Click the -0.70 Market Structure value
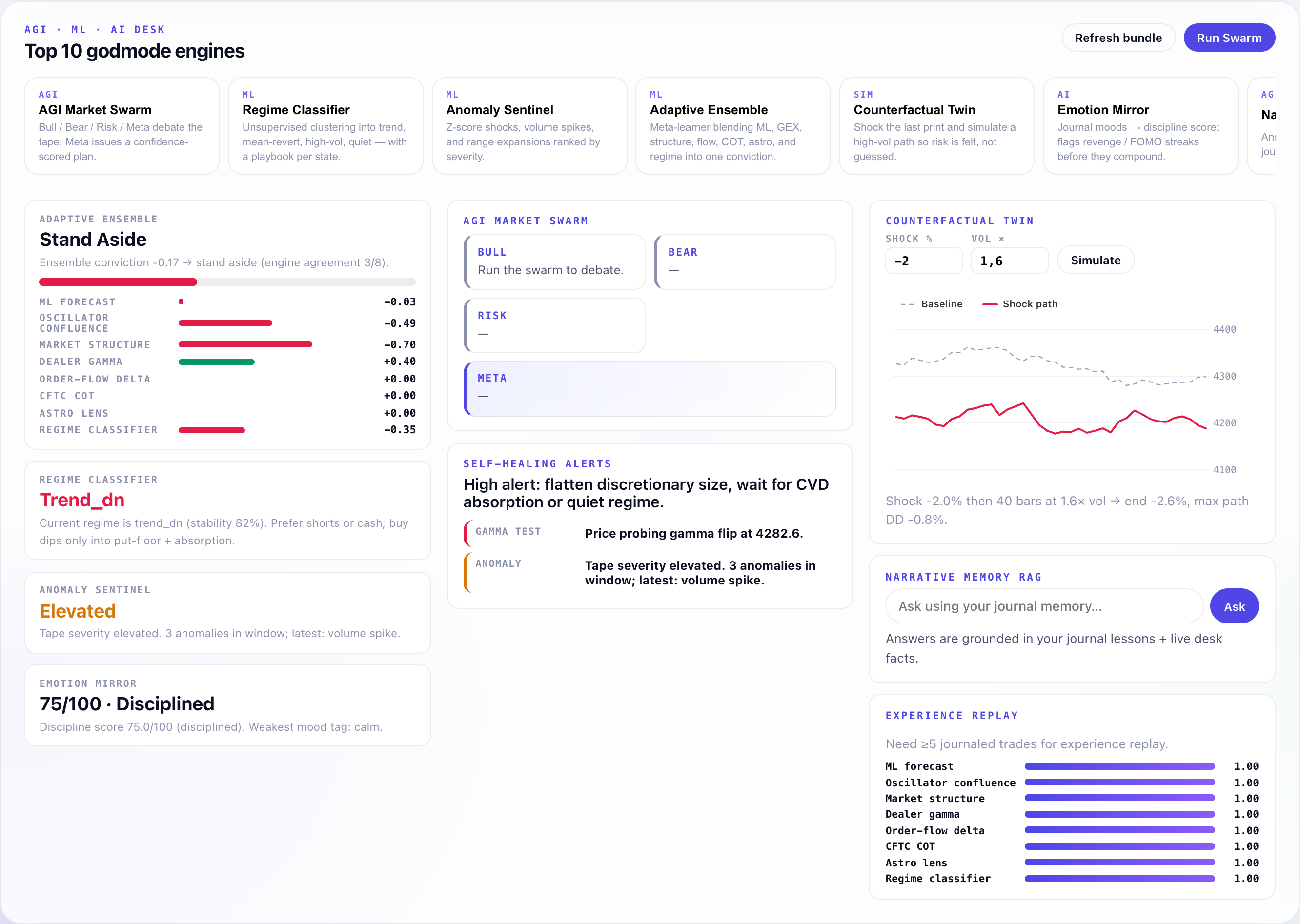The image size is (1300, 924). (400, 344)
